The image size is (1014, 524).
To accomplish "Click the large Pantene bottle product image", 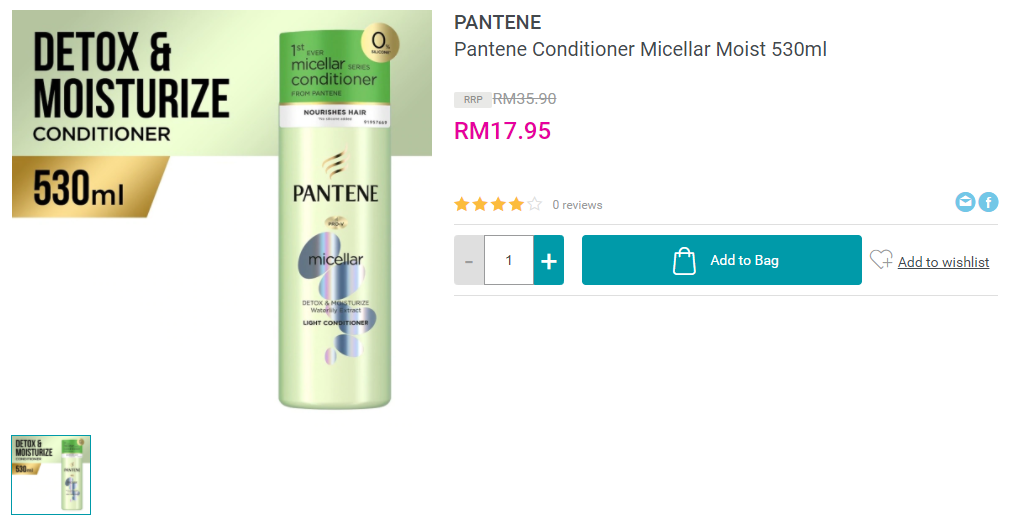I will tap(335, 217).
